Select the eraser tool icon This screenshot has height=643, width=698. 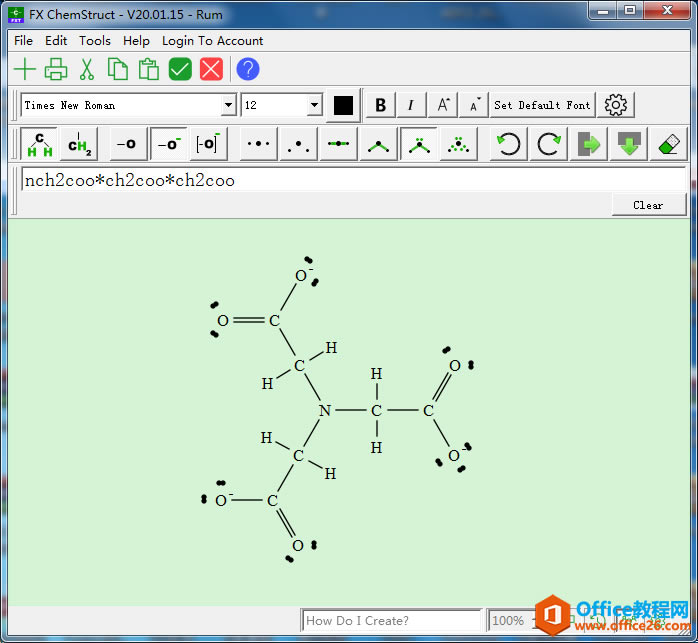pyautogui.click(x=669, y=144)
